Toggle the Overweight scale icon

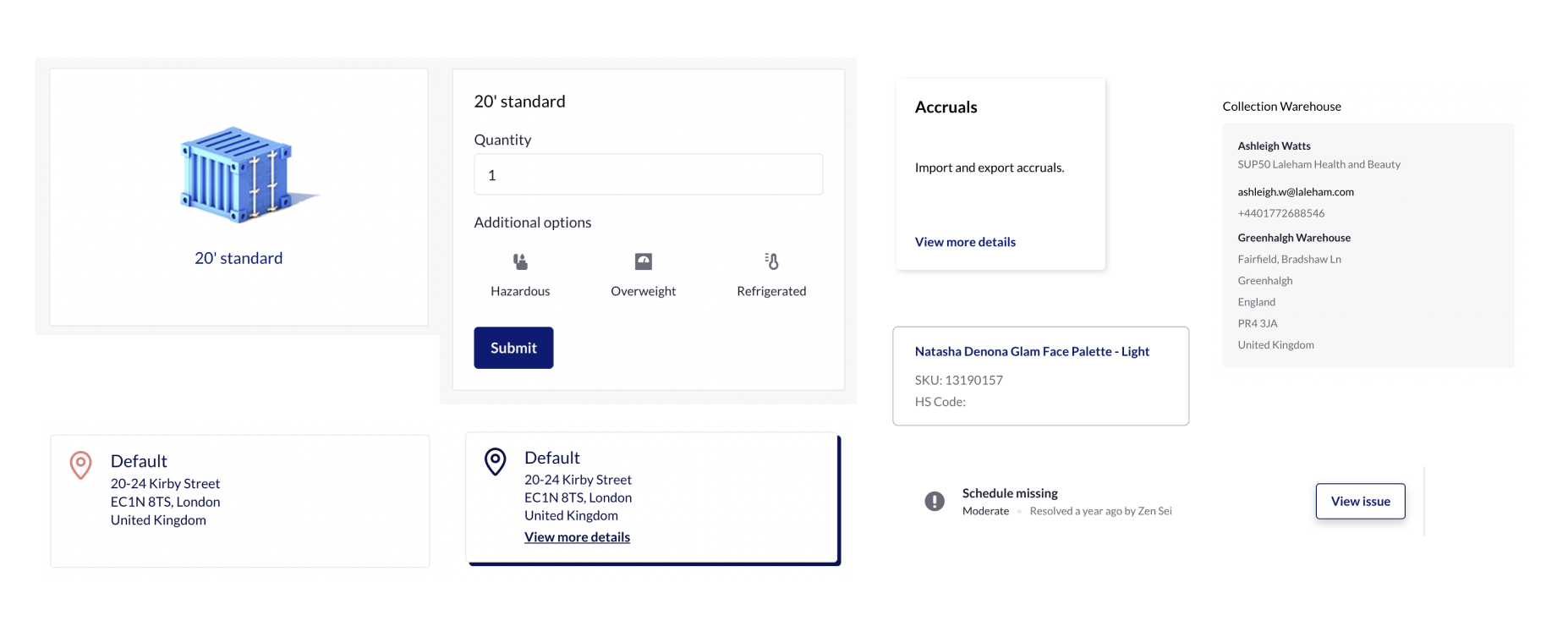tap(644, 261)
